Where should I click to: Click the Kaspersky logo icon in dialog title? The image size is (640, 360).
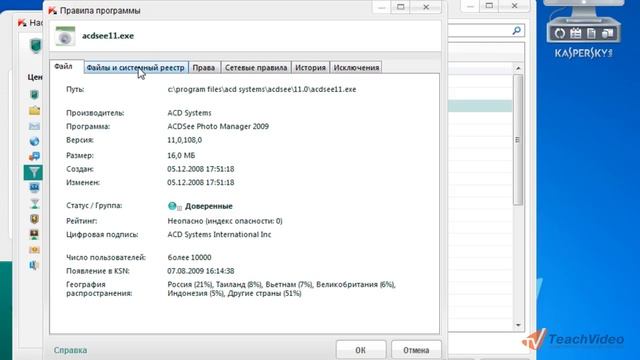[x=53, y=11]
